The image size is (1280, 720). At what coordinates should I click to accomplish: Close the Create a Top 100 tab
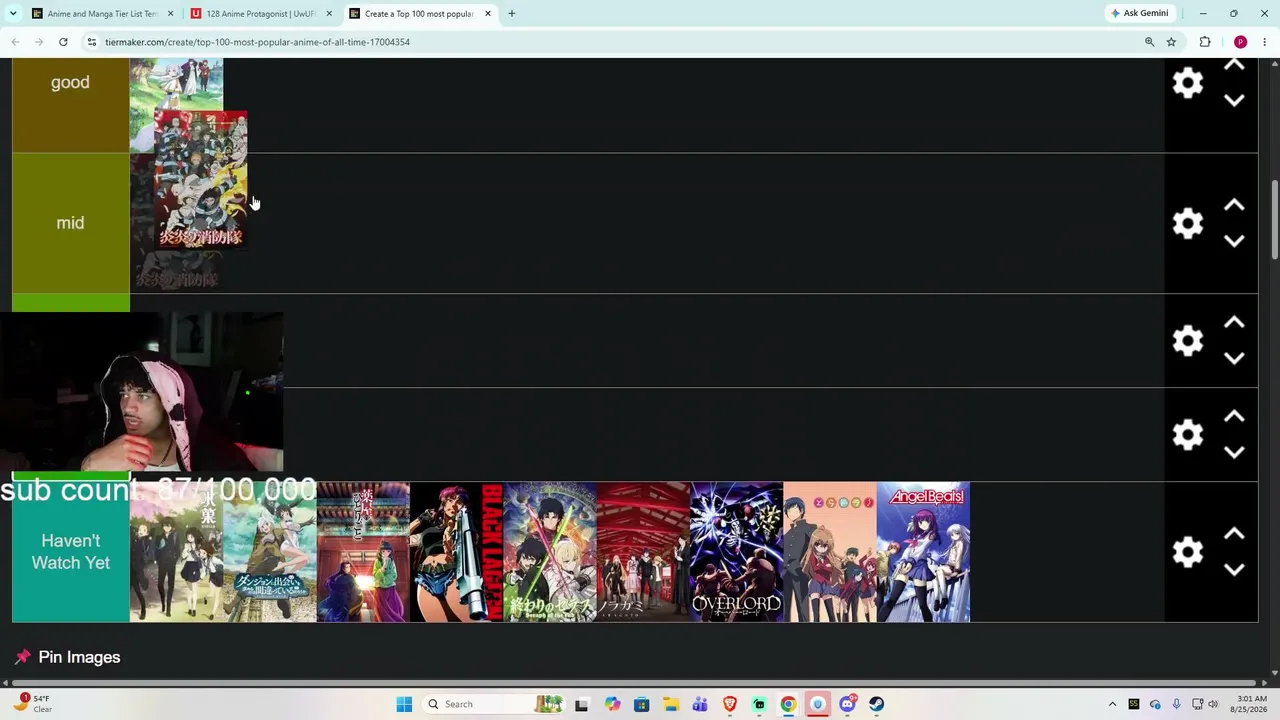click(488, 14)
